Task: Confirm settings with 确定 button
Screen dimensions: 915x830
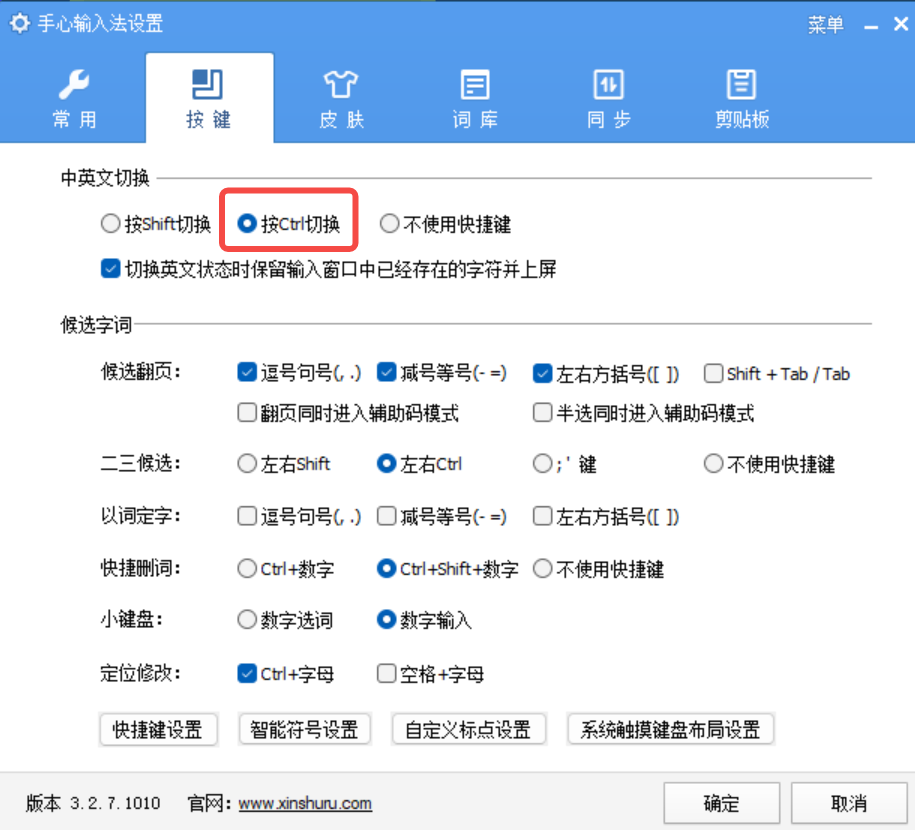Action: tap(721, 804)
